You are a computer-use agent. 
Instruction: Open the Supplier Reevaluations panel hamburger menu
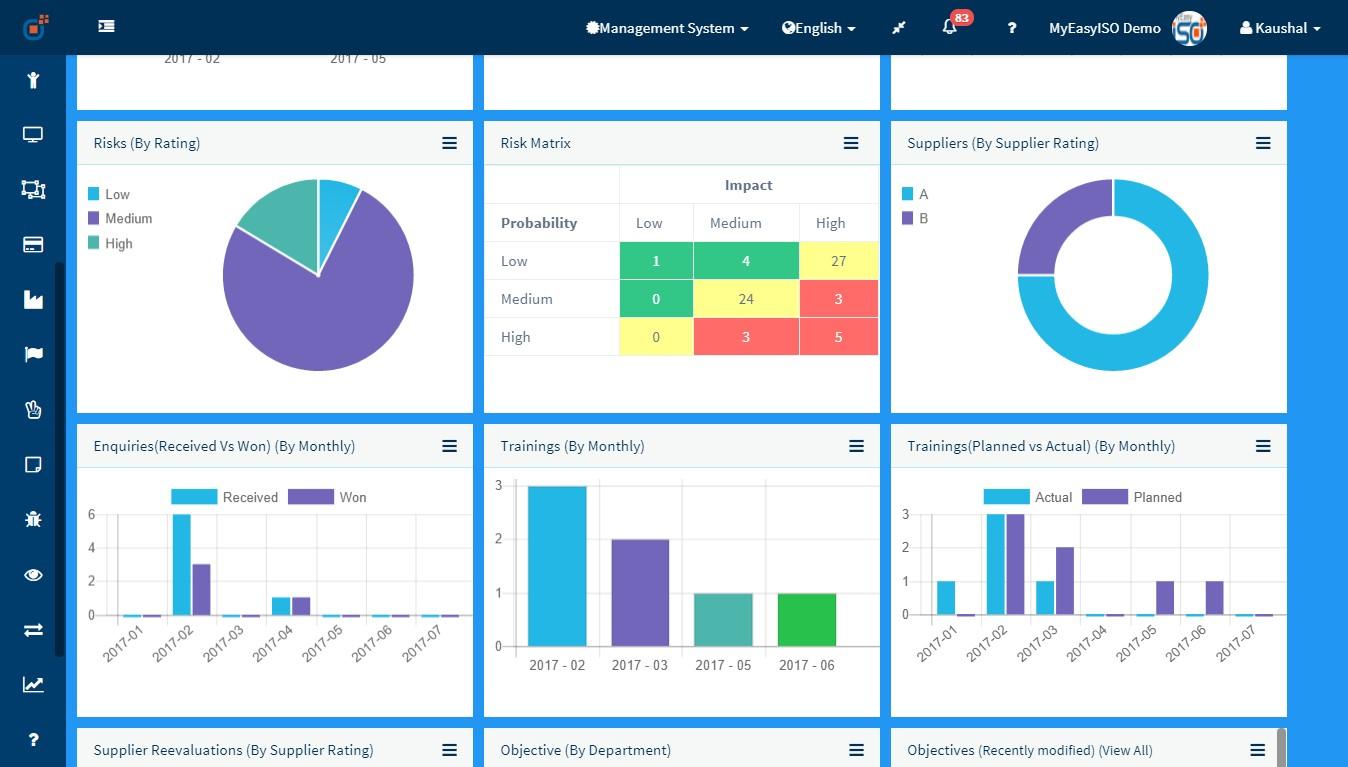[450, 750]
